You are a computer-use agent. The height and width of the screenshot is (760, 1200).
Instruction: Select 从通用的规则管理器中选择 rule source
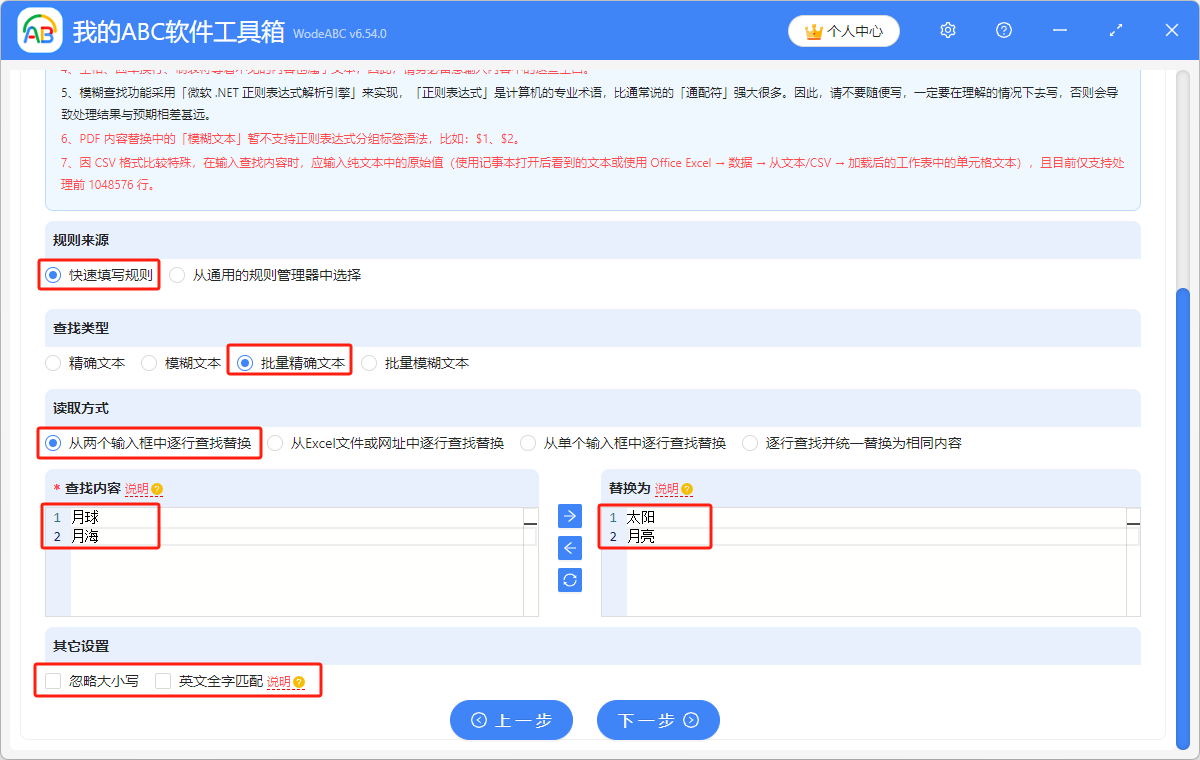click(176, 275)
